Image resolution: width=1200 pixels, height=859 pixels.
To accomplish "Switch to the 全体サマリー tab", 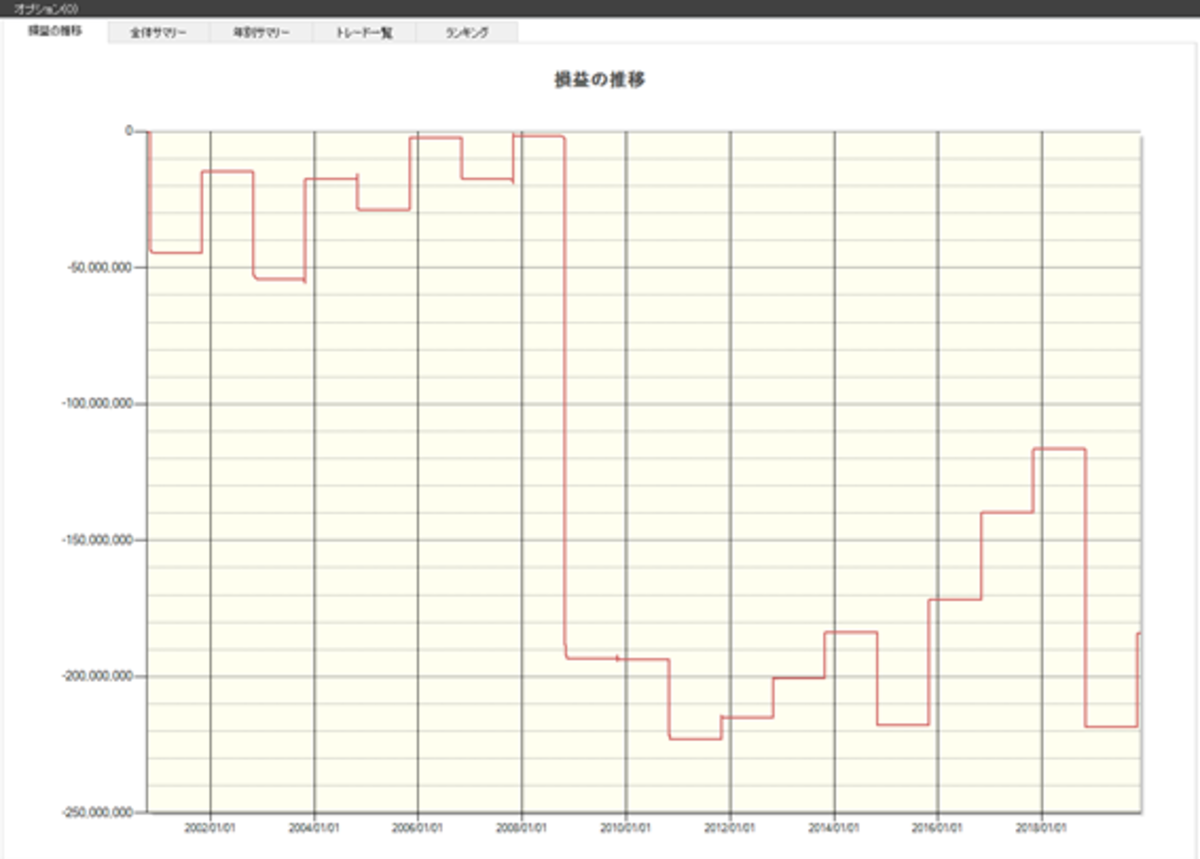I will pos(158,32).
